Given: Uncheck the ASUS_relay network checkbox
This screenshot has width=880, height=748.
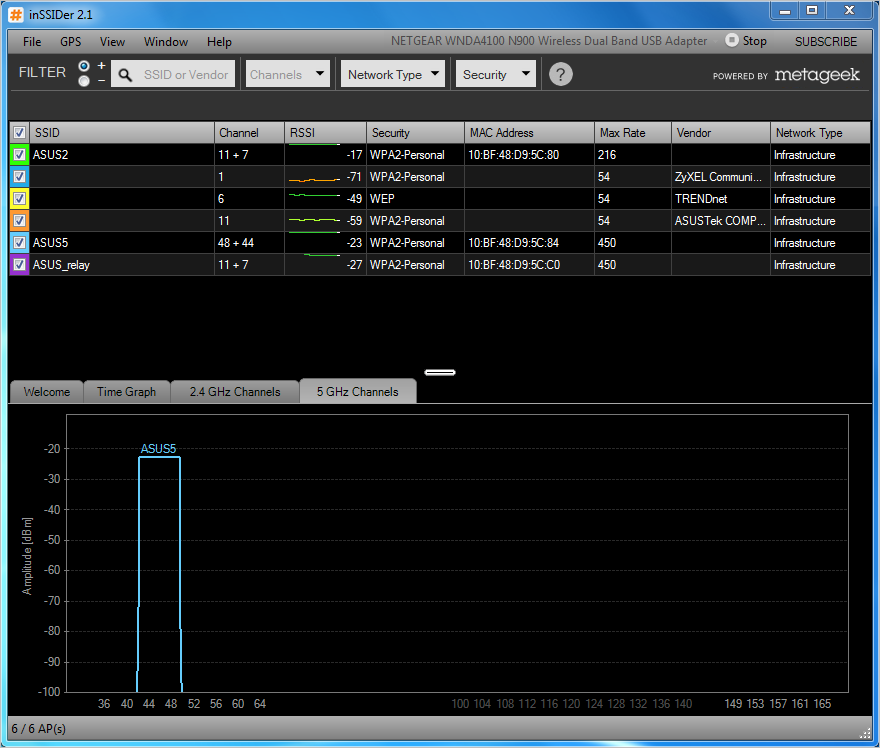Looking at the screenshot, I should [20, 264].
